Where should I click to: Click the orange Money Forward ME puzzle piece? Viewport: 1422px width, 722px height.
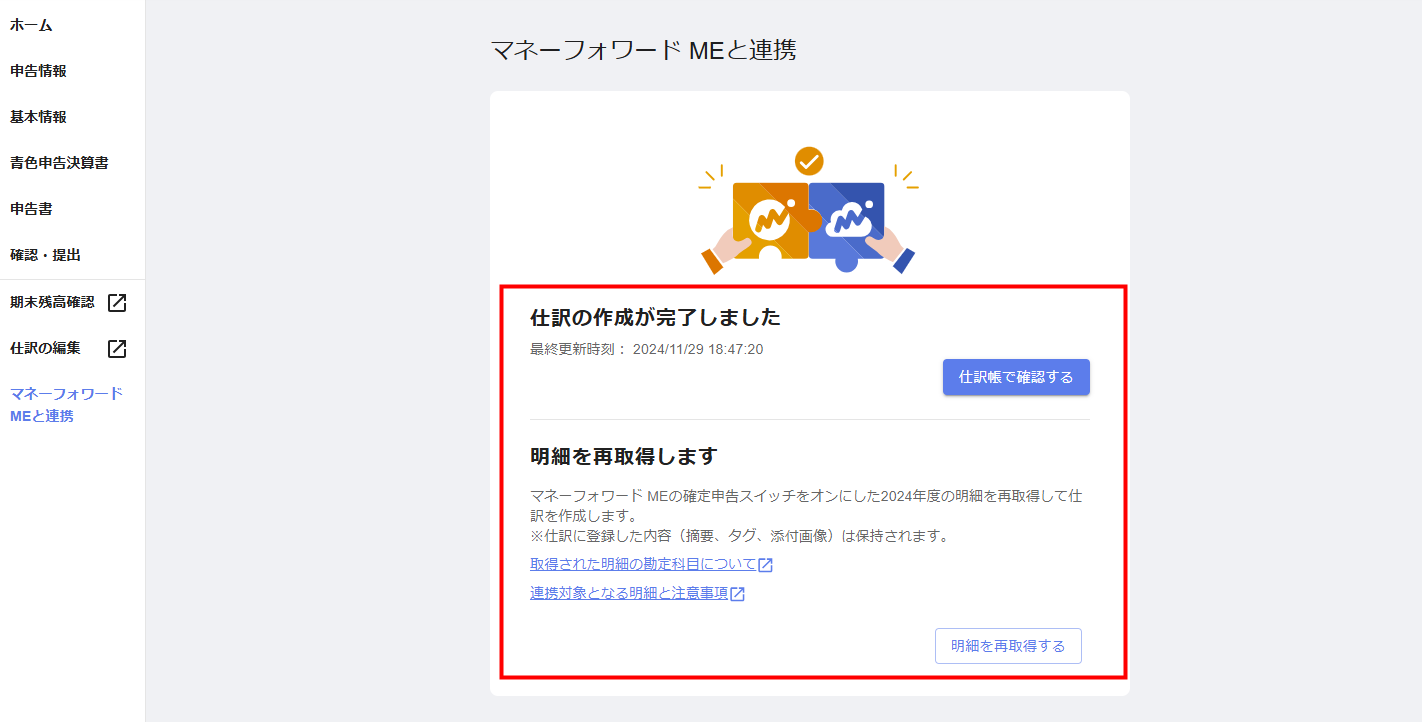770,221
